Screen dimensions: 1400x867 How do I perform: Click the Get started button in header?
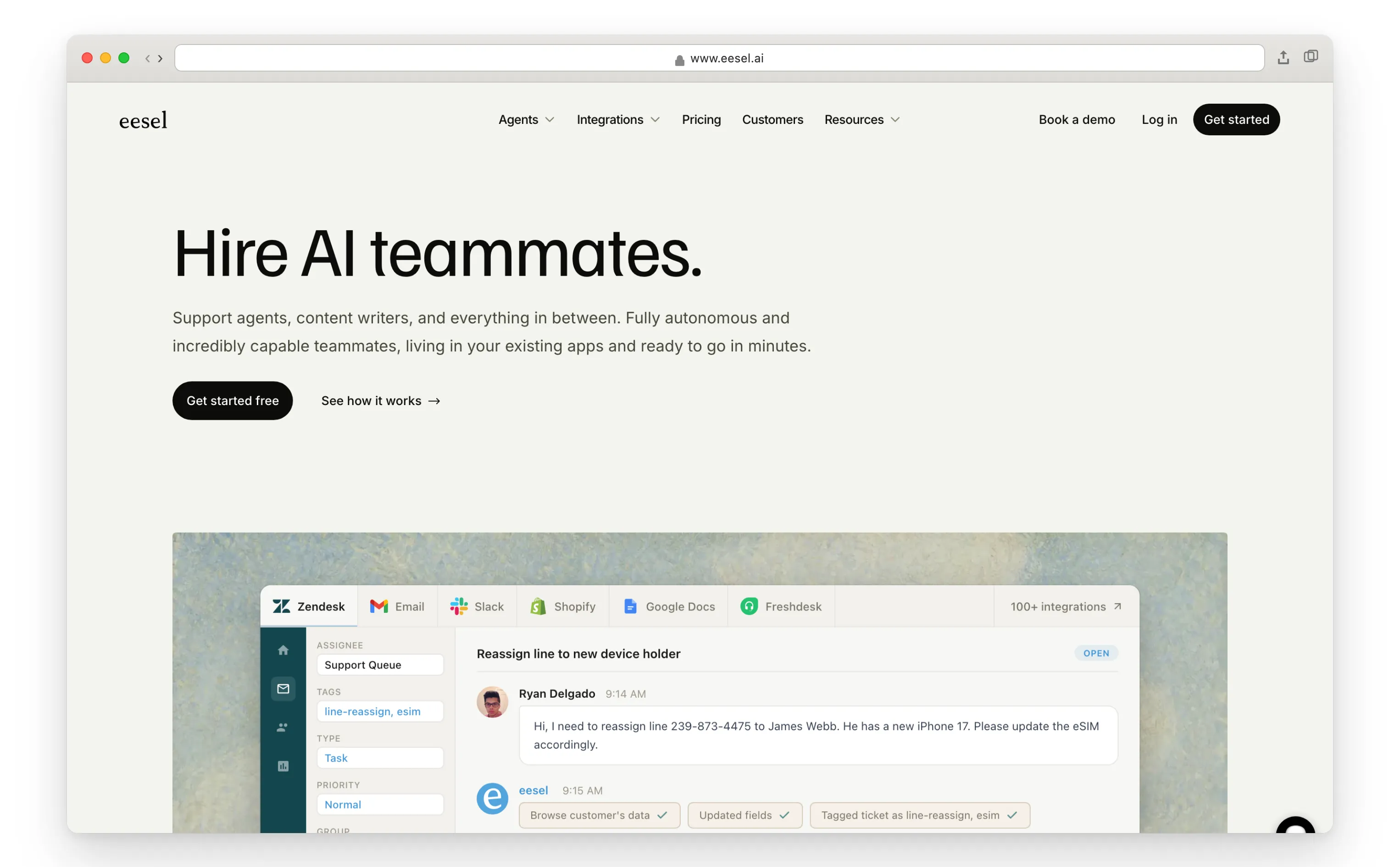[1236, 119]
